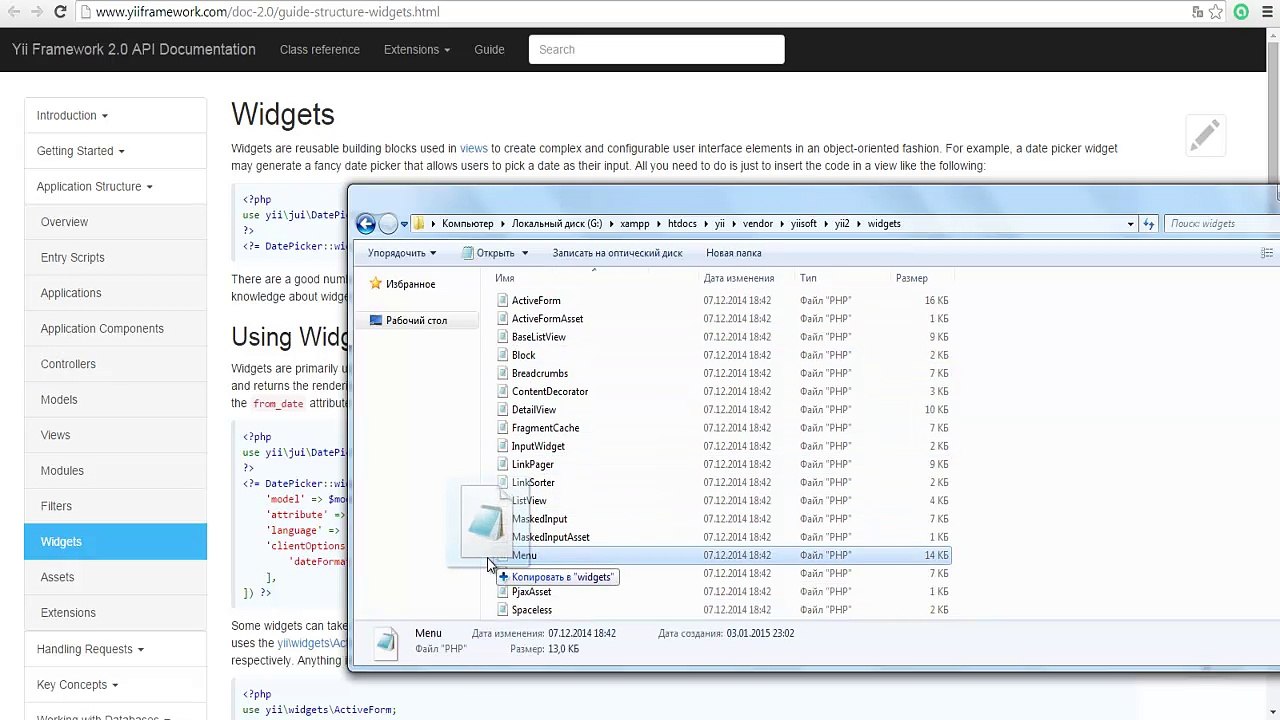
Task: Create a folder with Новая папка
Action: (734, 253)
